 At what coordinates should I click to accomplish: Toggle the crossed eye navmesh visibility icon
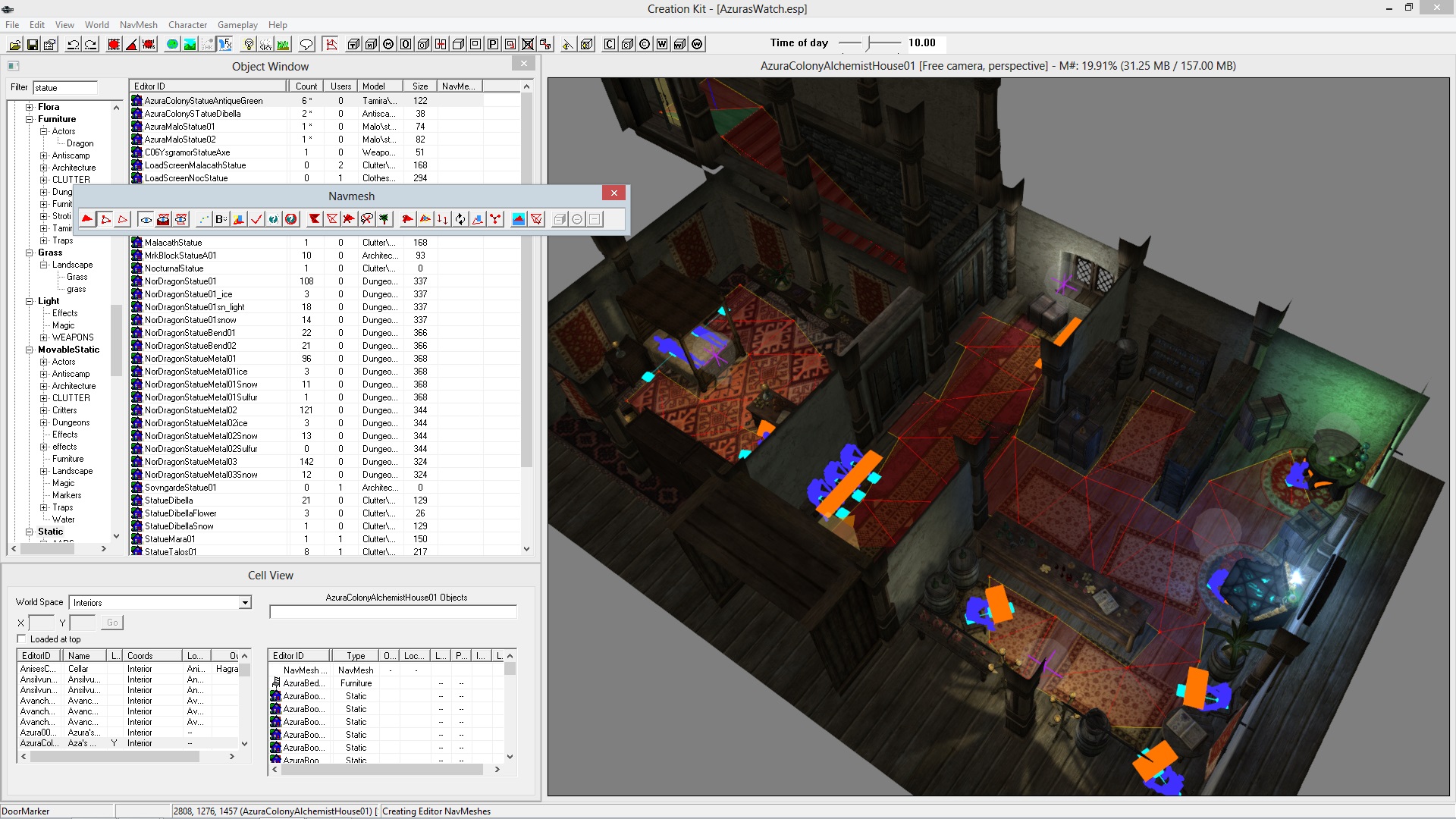[x=180, y=219]
